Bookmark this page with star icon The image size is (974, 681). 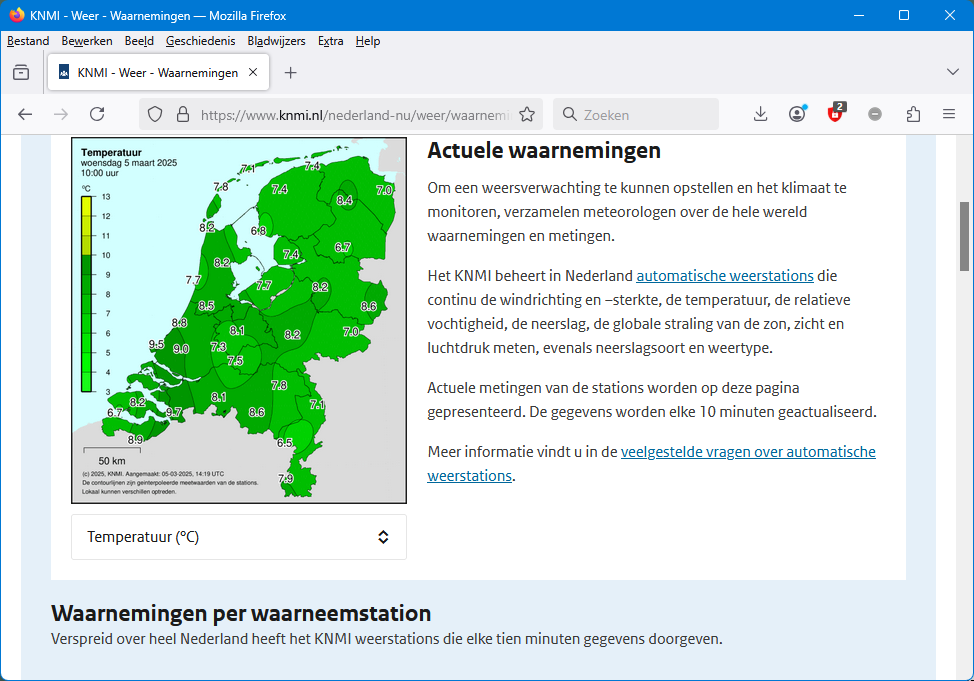point(527,114)
